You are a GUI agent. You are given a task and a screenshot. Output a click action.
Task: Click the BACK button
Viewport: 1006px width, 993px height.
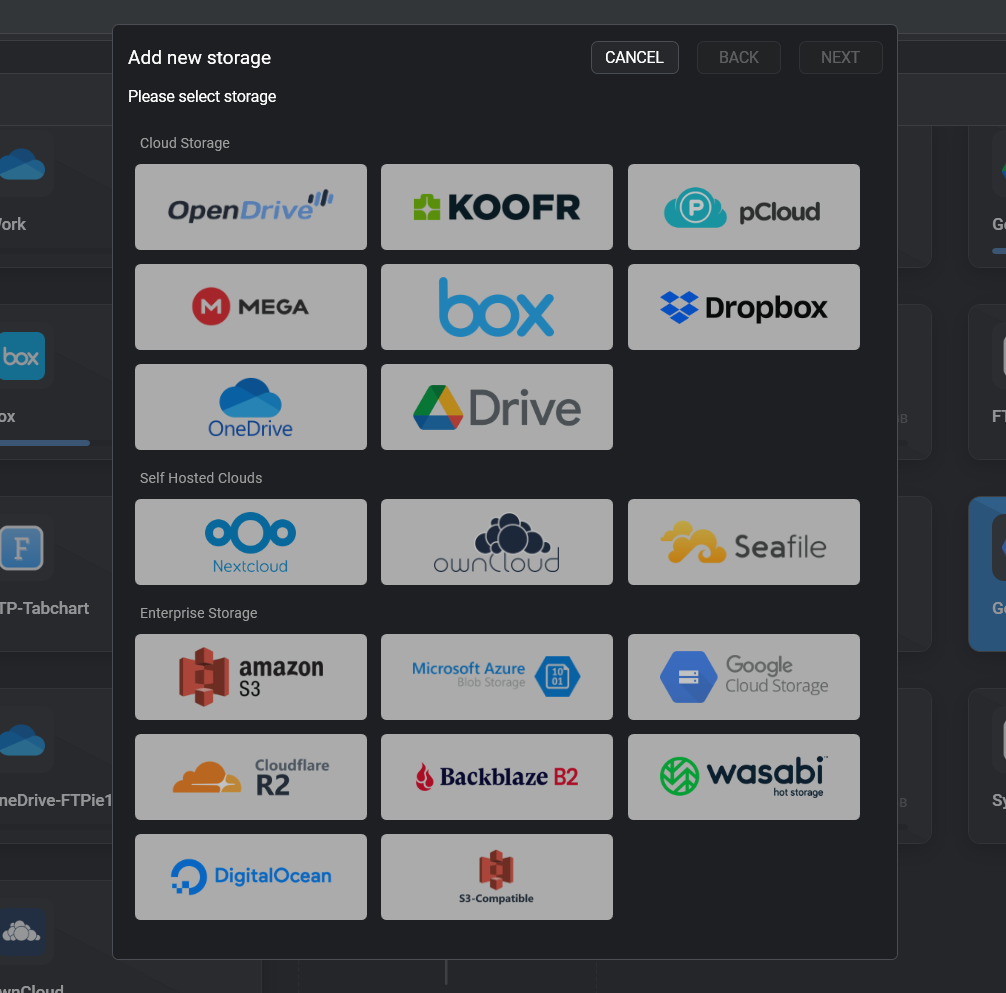click(738, 58)
